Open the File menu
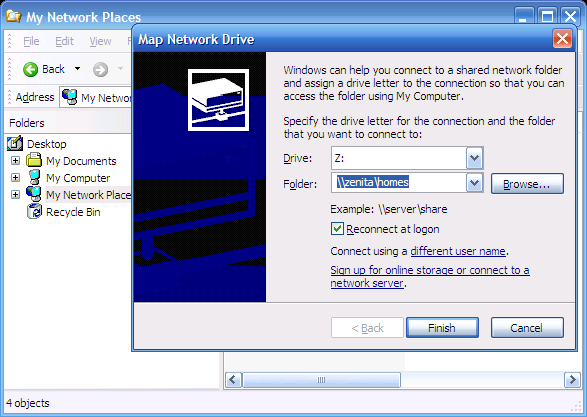587x417 pixels. pyautogui.click(x=31, y=41)
